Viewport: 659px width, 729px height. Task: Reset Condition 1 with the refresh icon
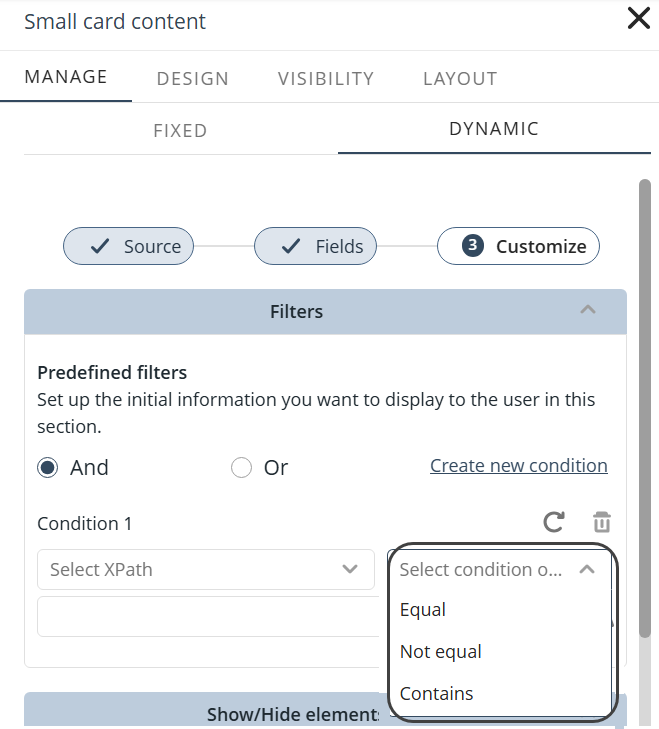[554, 522]
